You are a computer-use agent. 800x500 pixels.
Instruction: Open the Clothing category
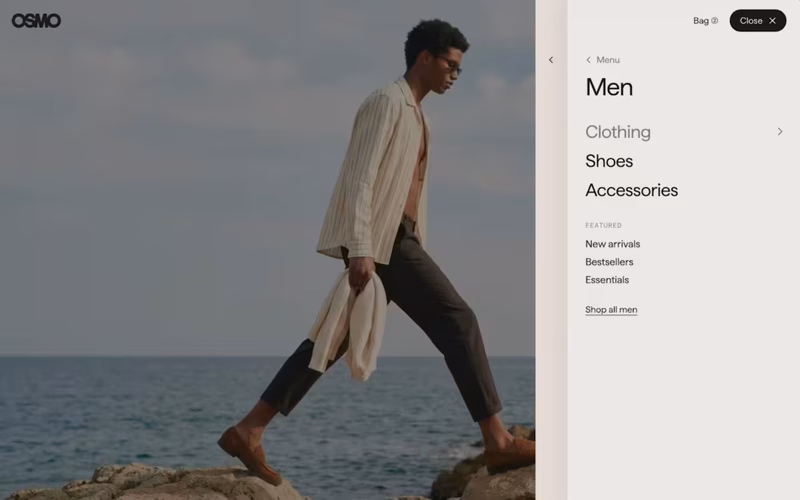tap(618, 132)
